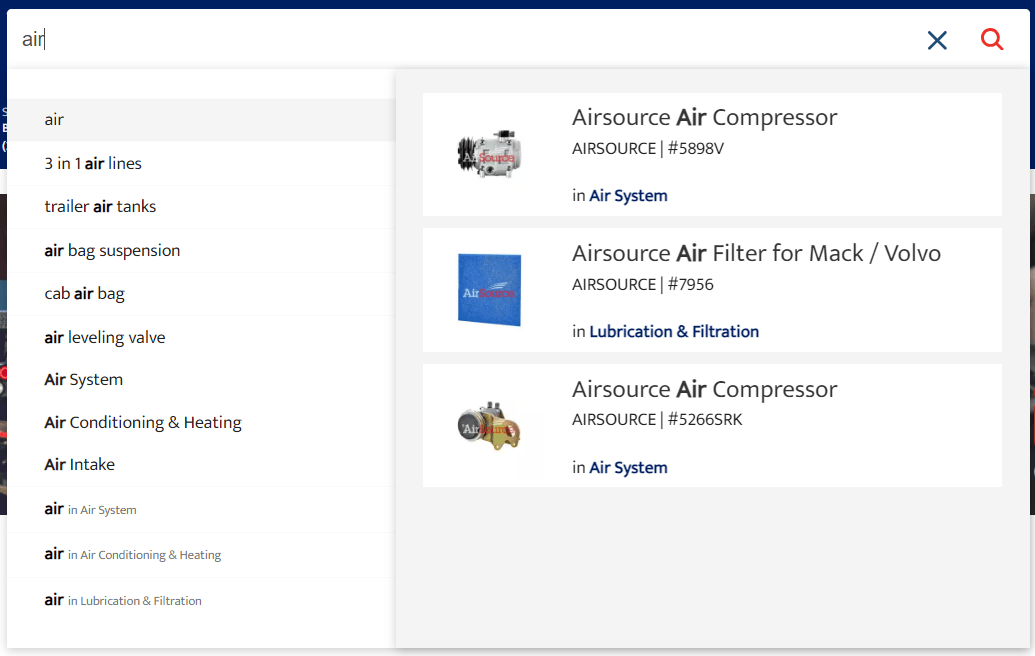Open the Air Filter for Mack / Volvo thumbnail
The height and width of the screenshot is (656, 1035).
click(x=489, y=290)
